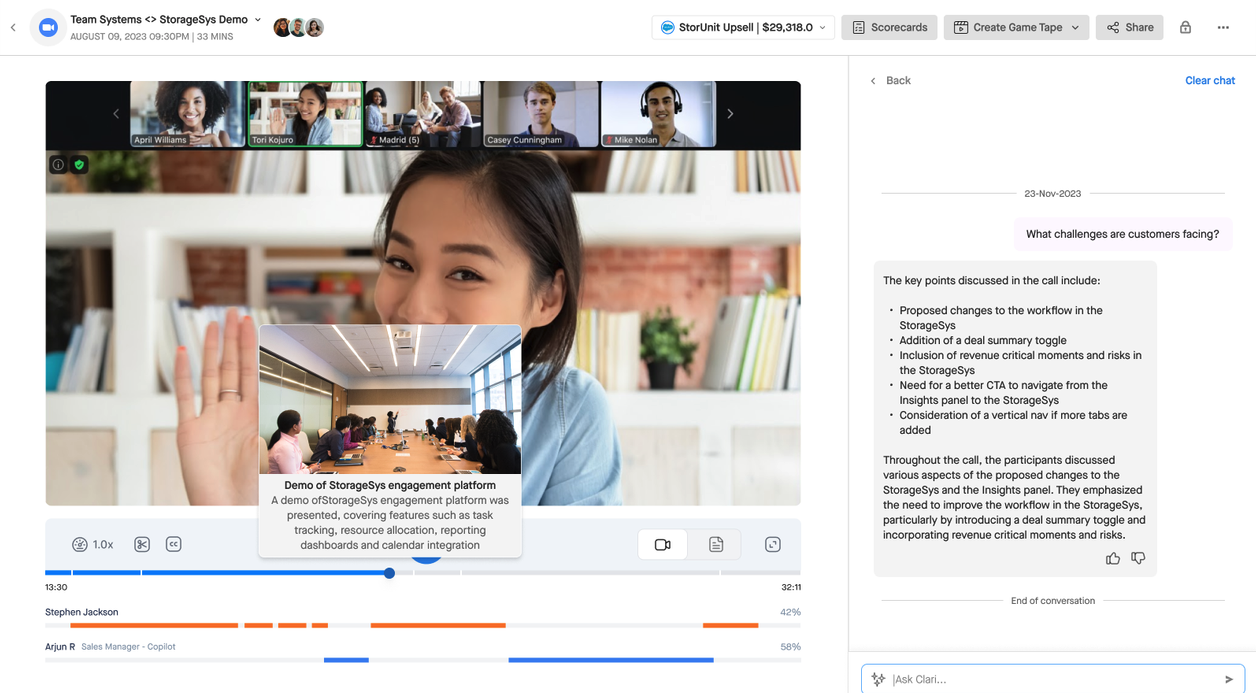Select Casey Cunningham video thumbnail
The height and width of the screenshot is (693, 1256).
click(x=541, y=114)
